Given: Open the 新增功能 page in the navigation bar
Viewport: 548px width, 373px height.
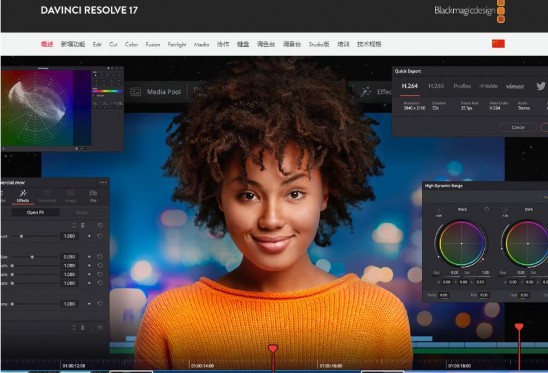Looking at the screenshot, I should click(73, 44).
